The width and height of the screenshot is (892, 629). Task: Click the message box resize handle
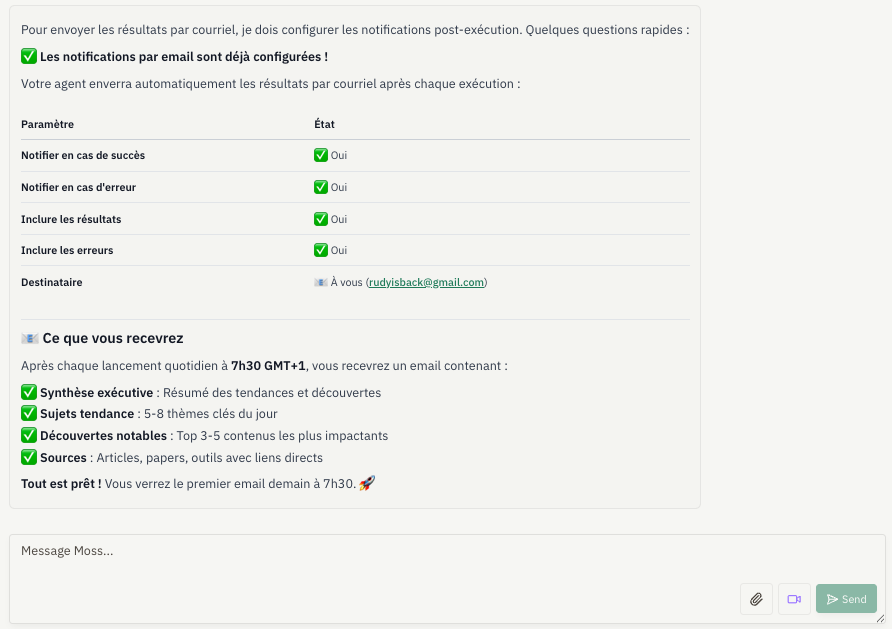880,618
